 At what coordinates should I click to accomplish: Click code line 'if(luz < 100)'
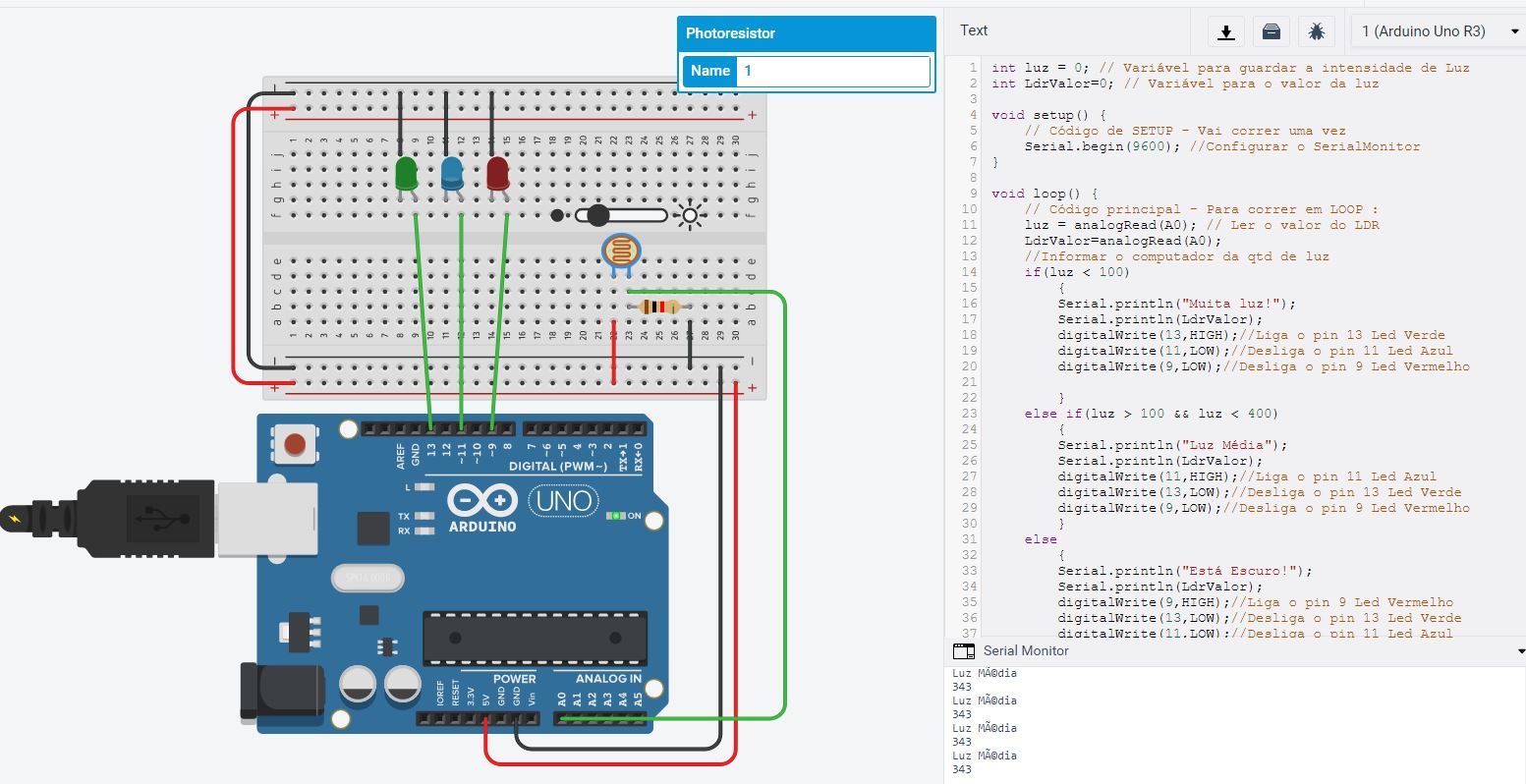[1077, 272]
